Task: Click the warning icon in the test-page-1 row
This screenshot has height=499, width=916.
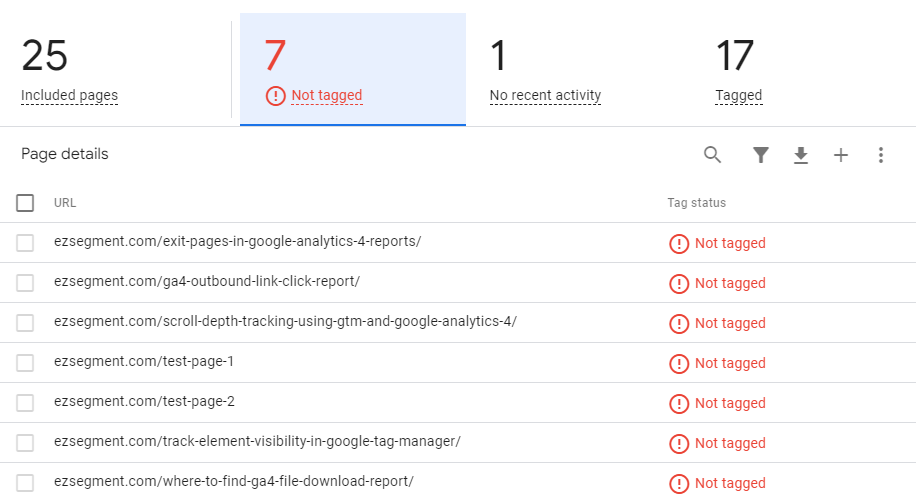Action: pyautogui.click(x=679, y=363)
